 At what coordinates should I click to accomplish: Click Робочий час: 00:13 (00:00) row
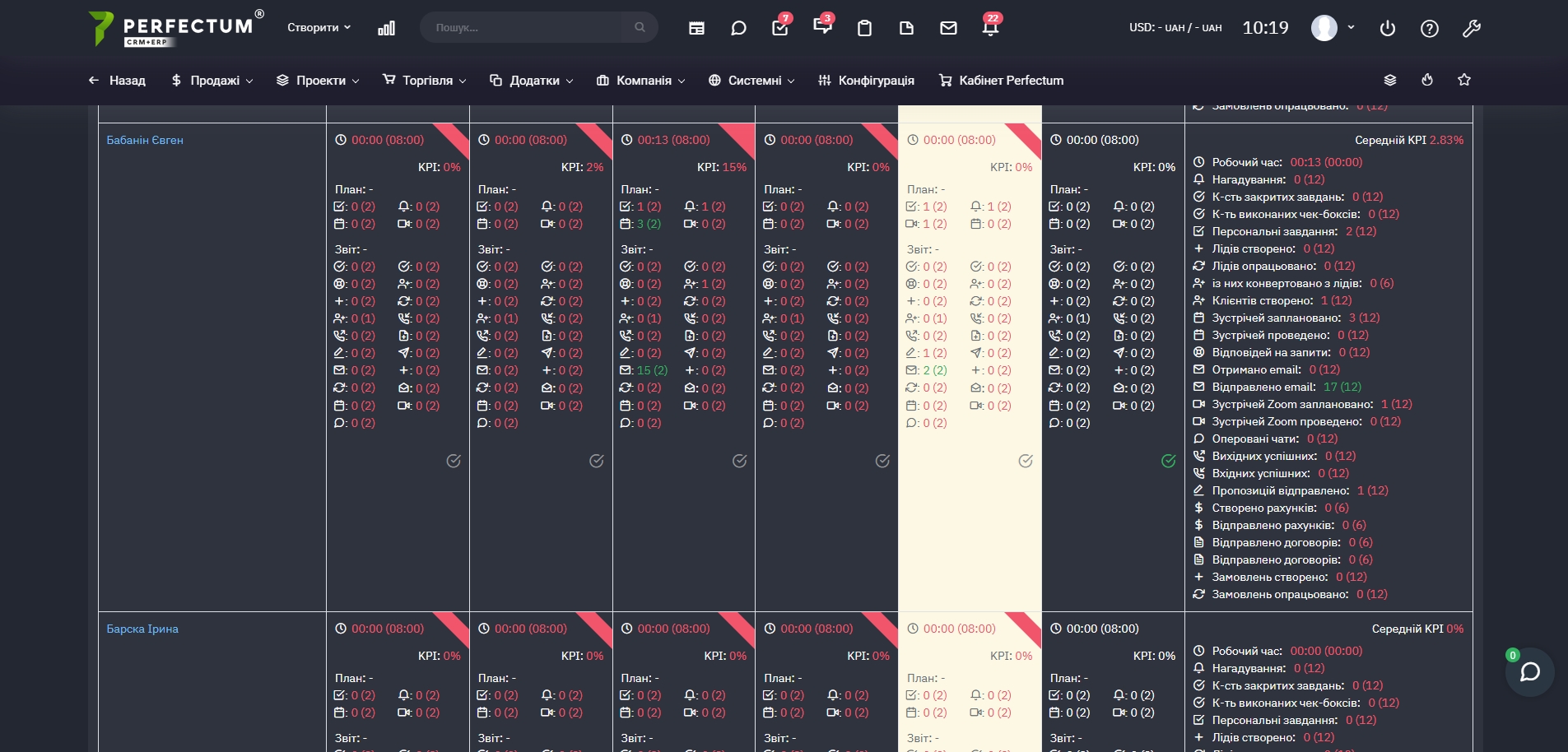1278,162
